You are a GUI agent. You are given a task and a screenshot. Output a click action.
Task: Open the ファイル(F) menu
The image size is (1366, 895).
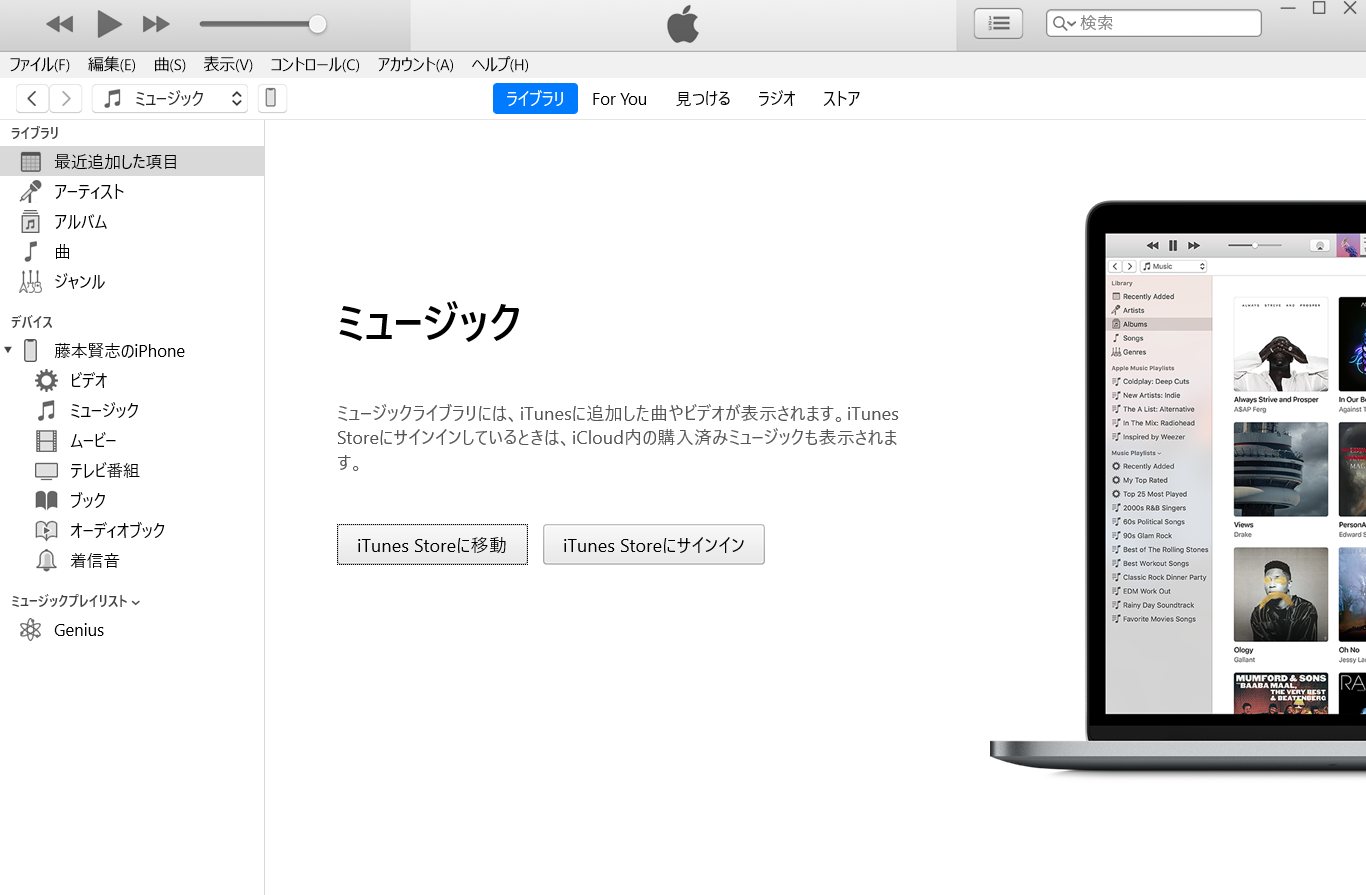[39, 65]
